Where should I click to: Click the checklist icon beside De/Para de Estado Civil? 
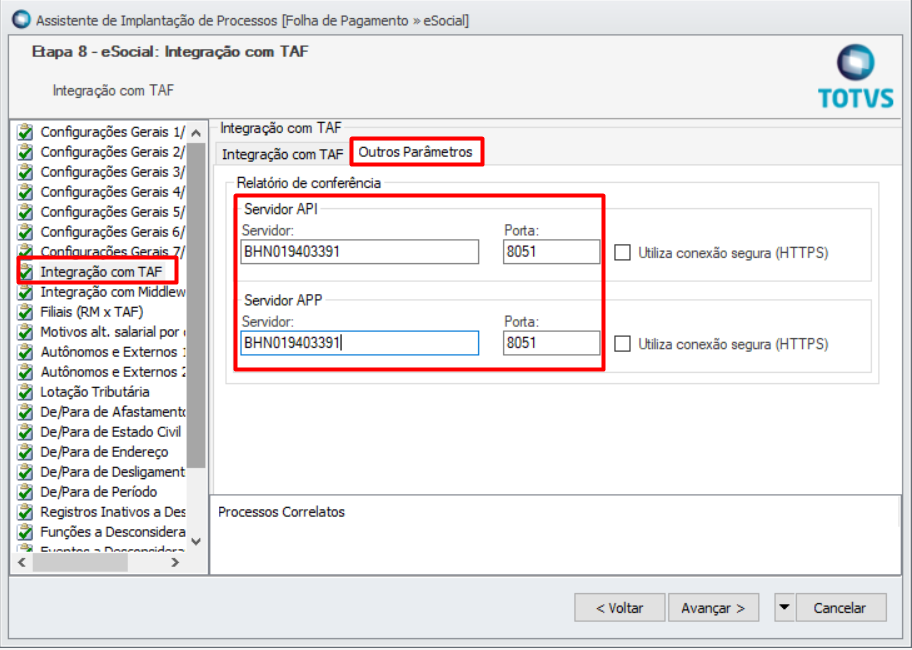[25, 433]
